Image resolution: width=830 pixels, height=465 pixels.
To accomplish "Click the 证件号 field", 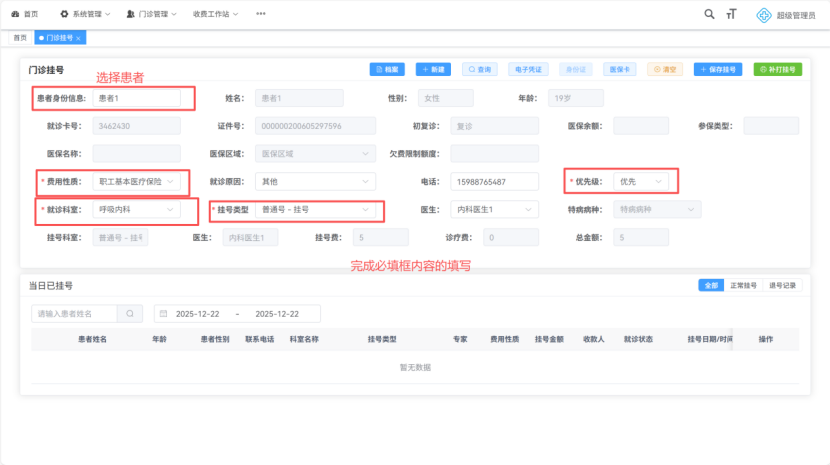I will (x=315, y=126).
